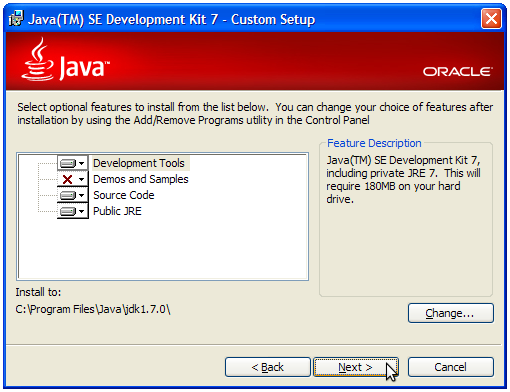Image resolution: width=510 pixels, height=392 pixels.
Task: Open Demos and Samples feature dropdown
Action: pos(72,179)
